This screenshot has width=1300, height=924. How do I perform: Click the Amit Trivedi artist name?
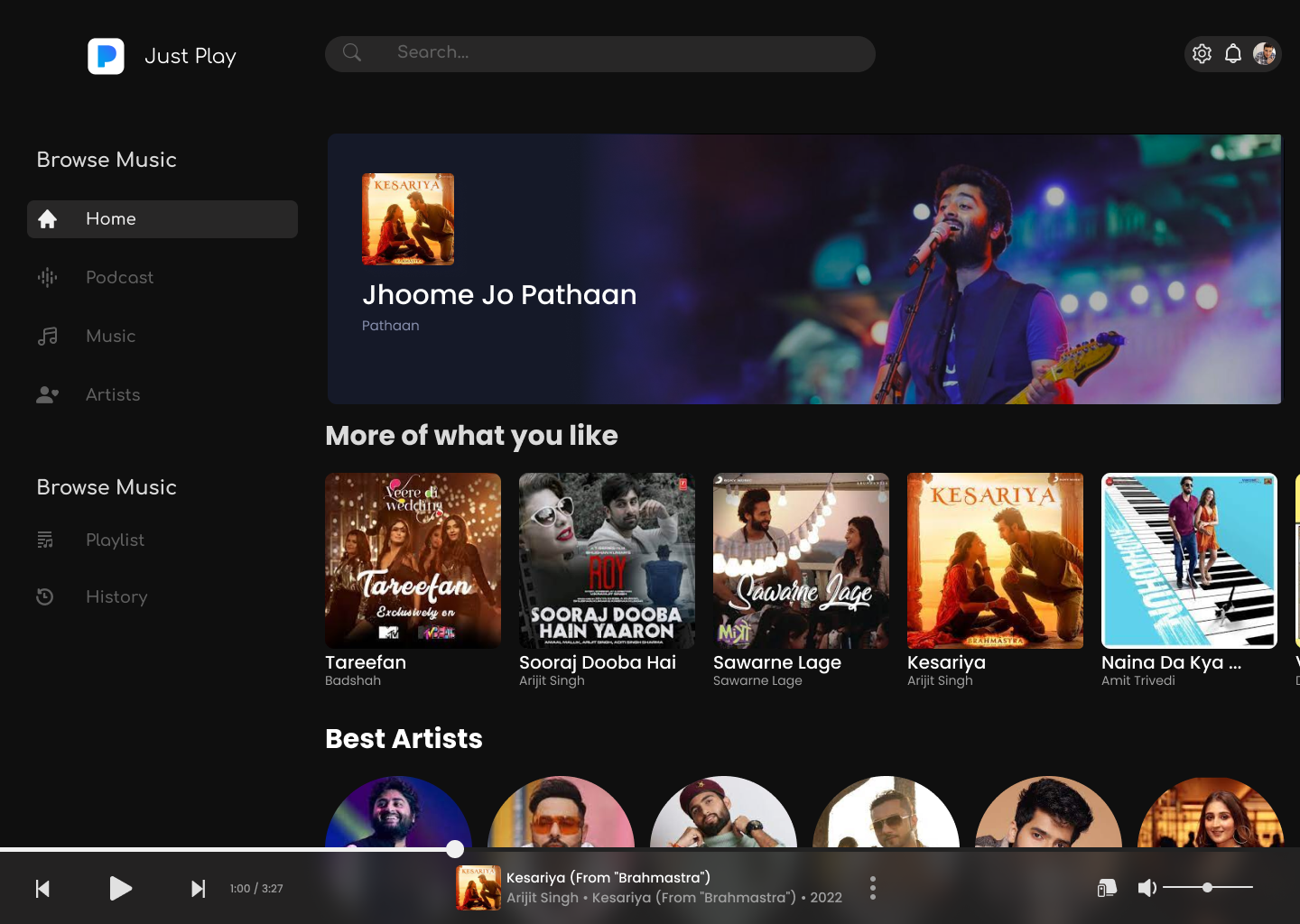click(x=1138, y=680)
